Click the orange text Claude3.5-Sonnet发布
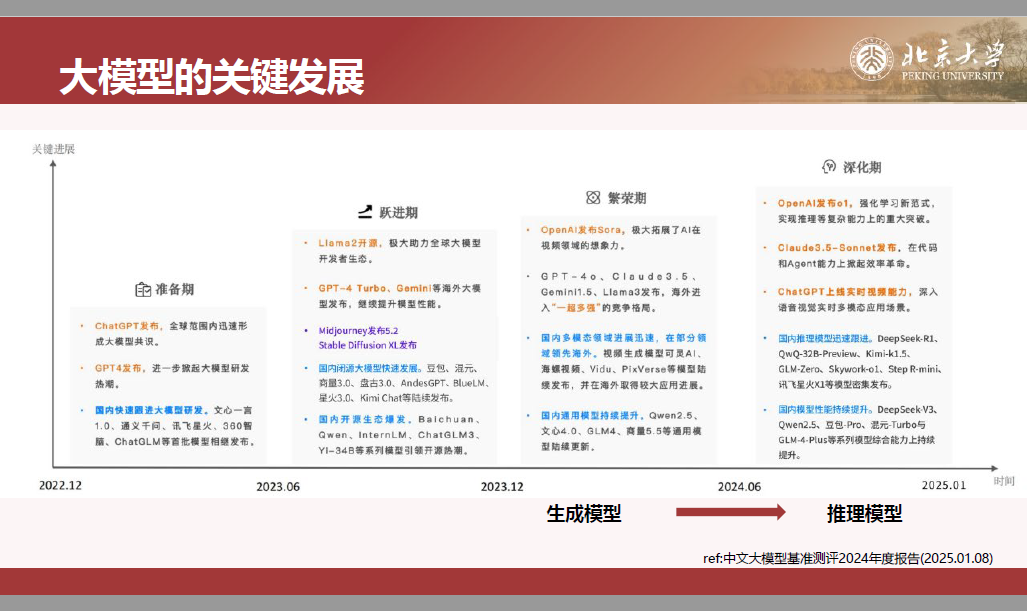 [837, 248]
